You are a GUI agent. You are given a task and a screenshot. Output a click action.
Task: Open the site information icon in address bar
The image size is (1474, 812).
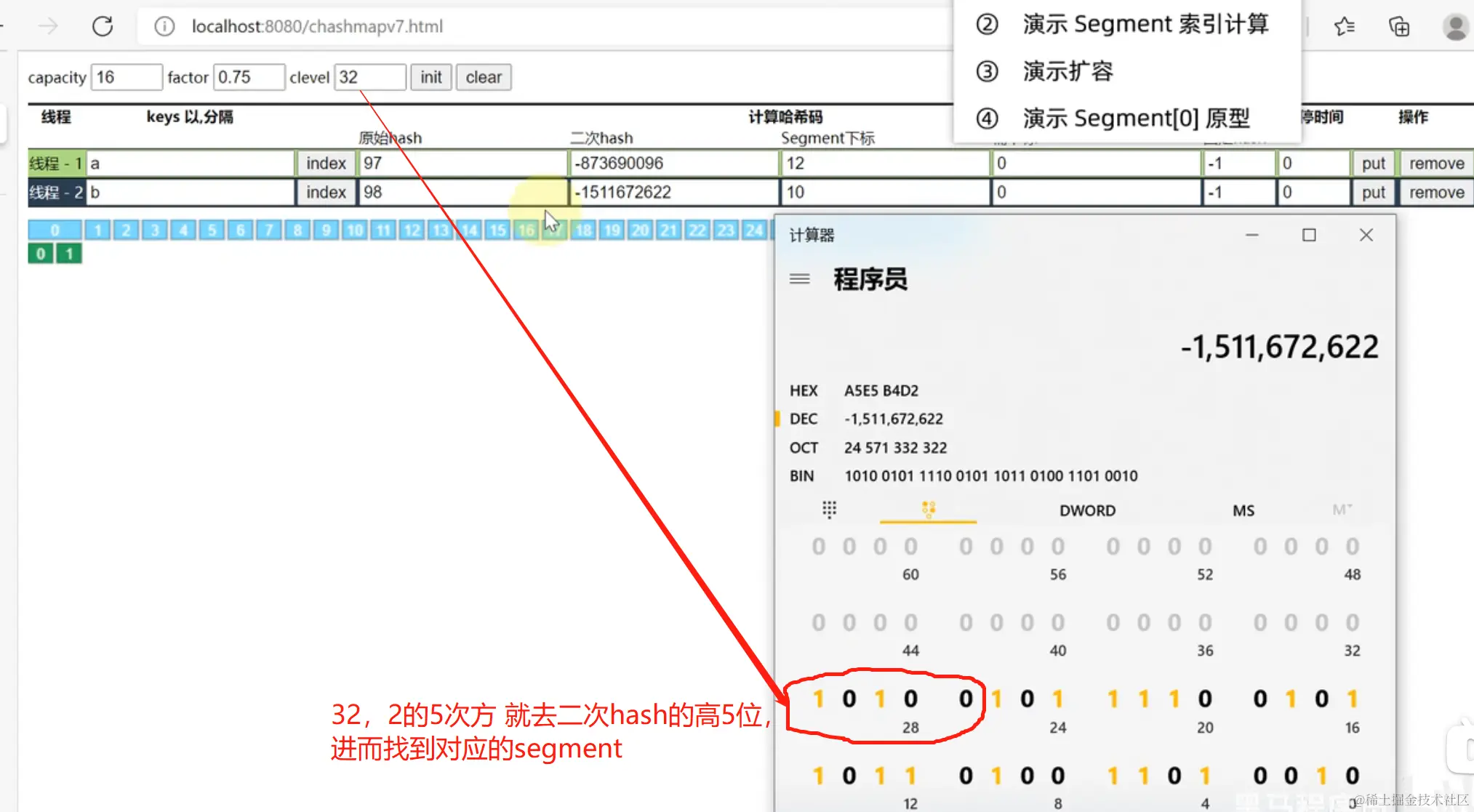164,26
